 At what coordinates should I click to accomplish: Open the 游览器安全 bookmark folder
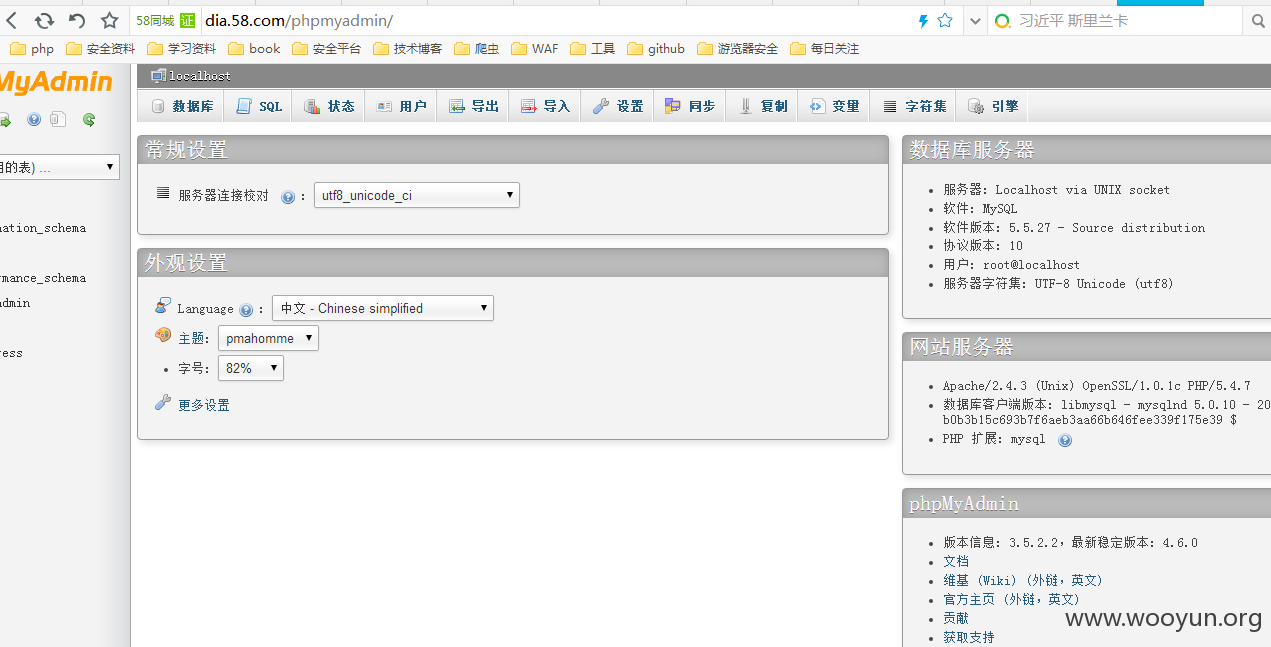(737, 48)
